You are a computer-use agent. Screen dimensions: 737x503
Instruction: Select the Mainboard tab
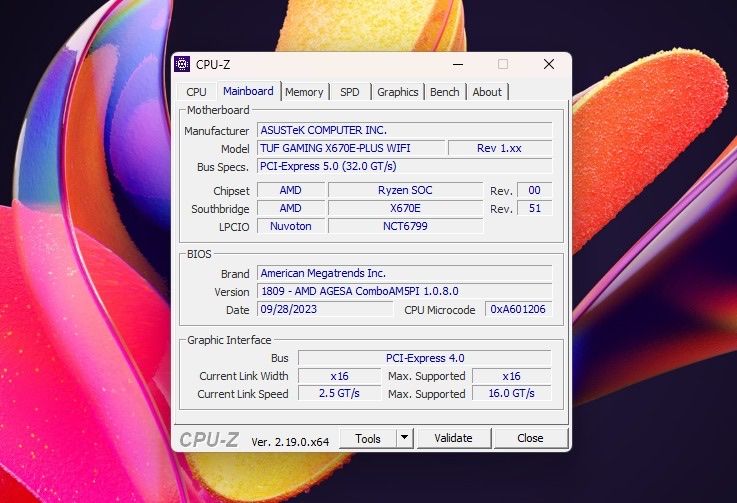pos(248,91)
